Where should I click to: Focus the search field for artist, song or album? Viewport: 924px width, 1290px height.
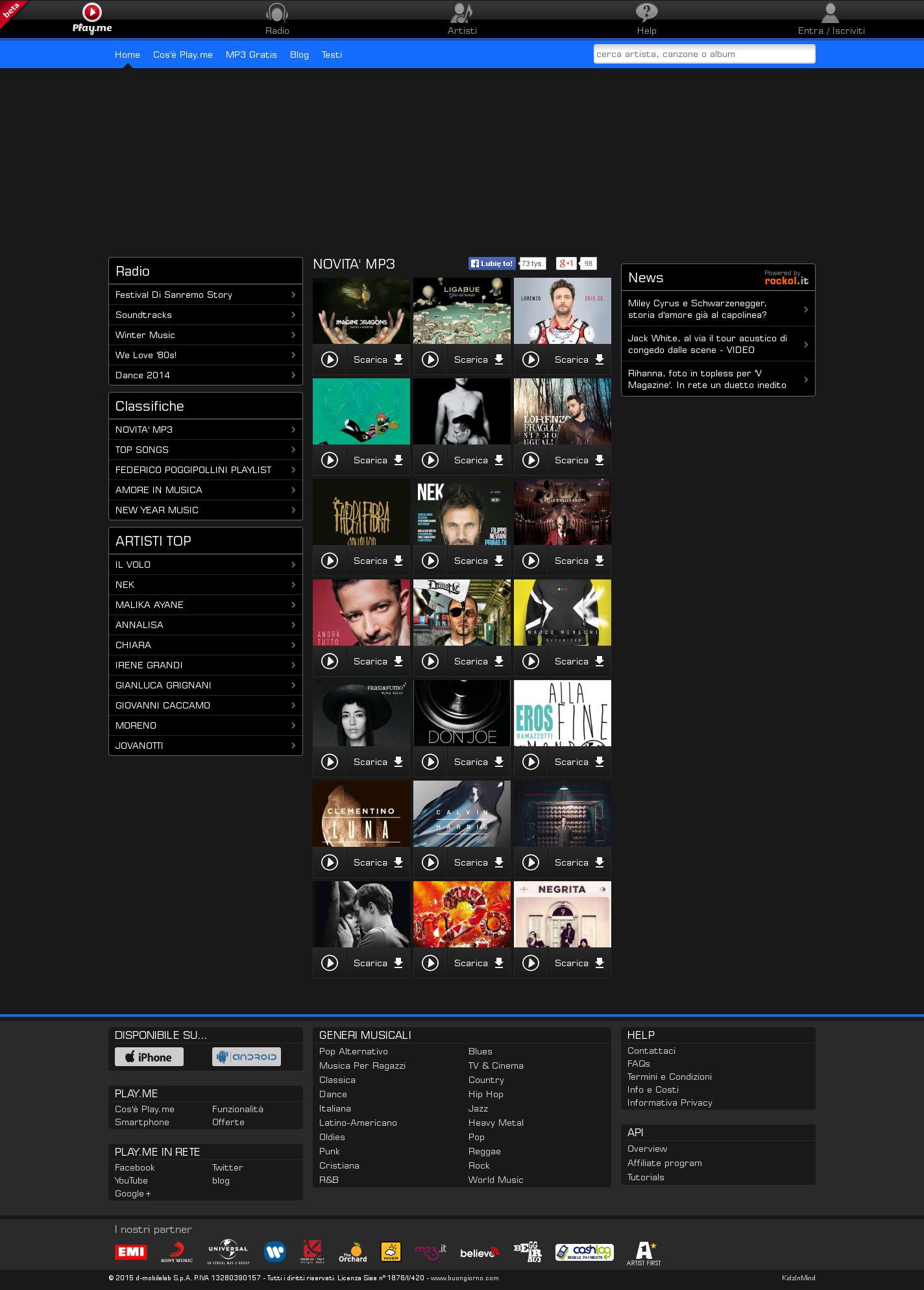(x=704, y=54)
